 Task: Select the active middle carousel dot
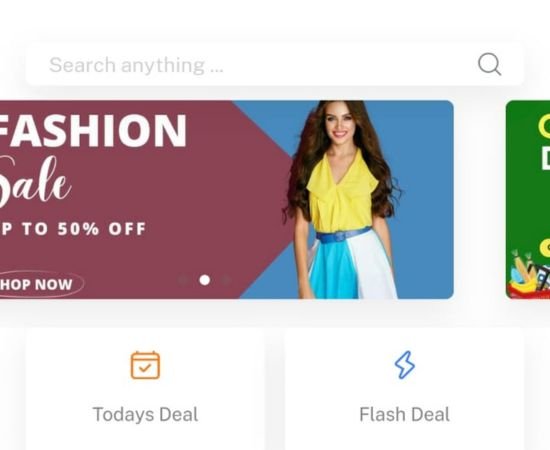tap(205, 280)
